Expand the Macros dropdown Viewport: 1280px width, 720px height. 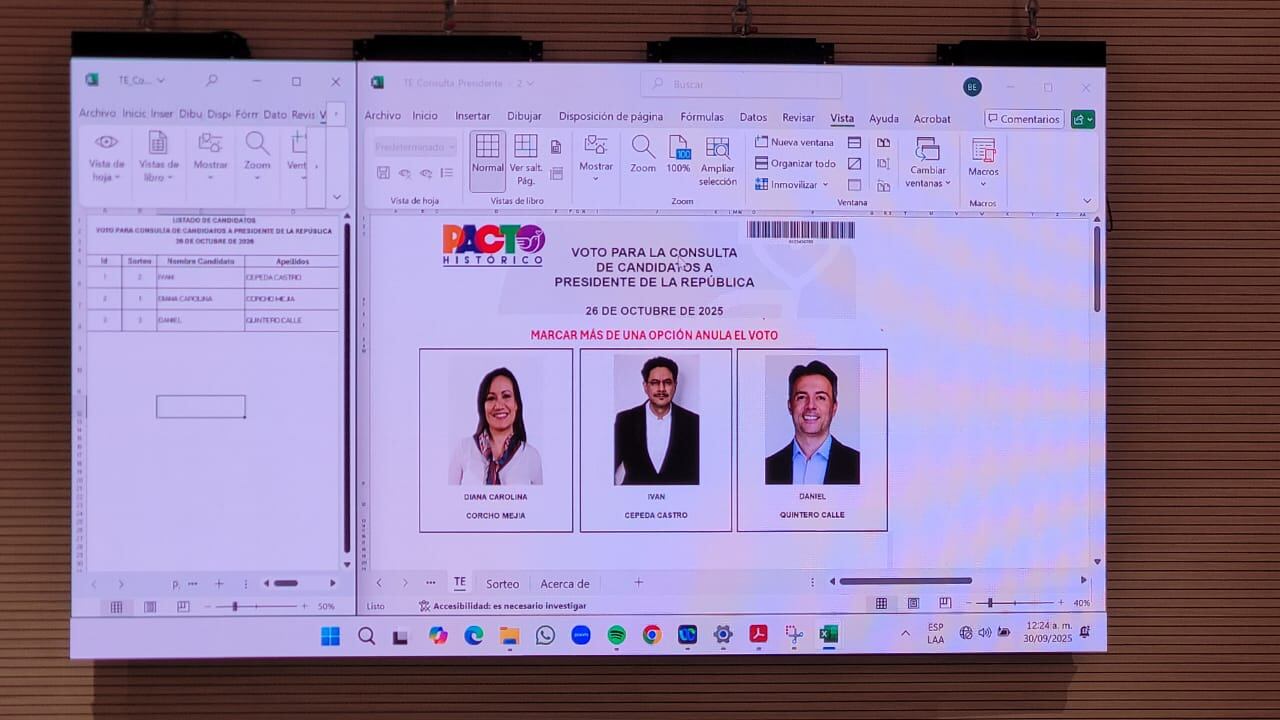pyautogui.click(x=983, y=165)
